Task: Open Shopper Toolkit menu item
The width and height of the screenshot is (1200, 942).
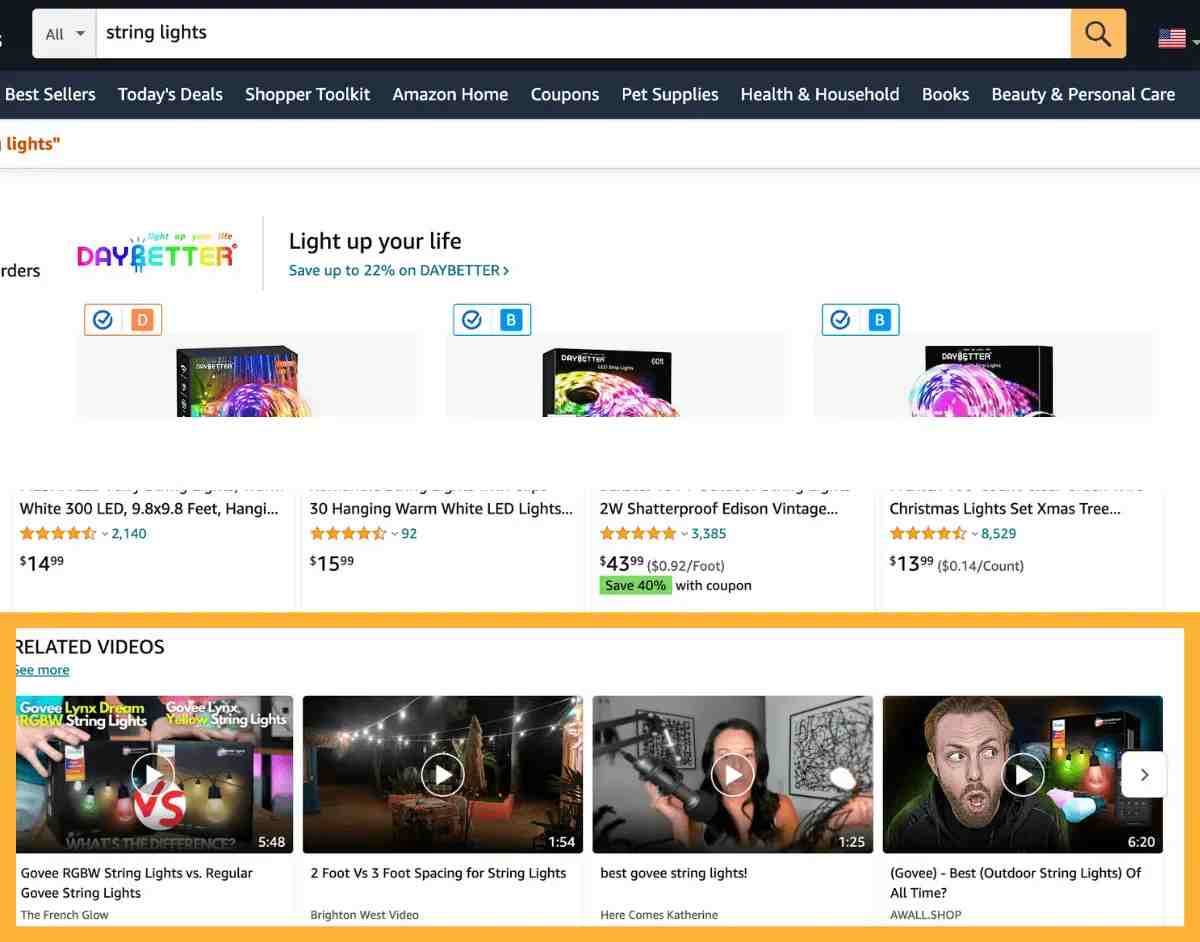Action: tap(307, 94)
